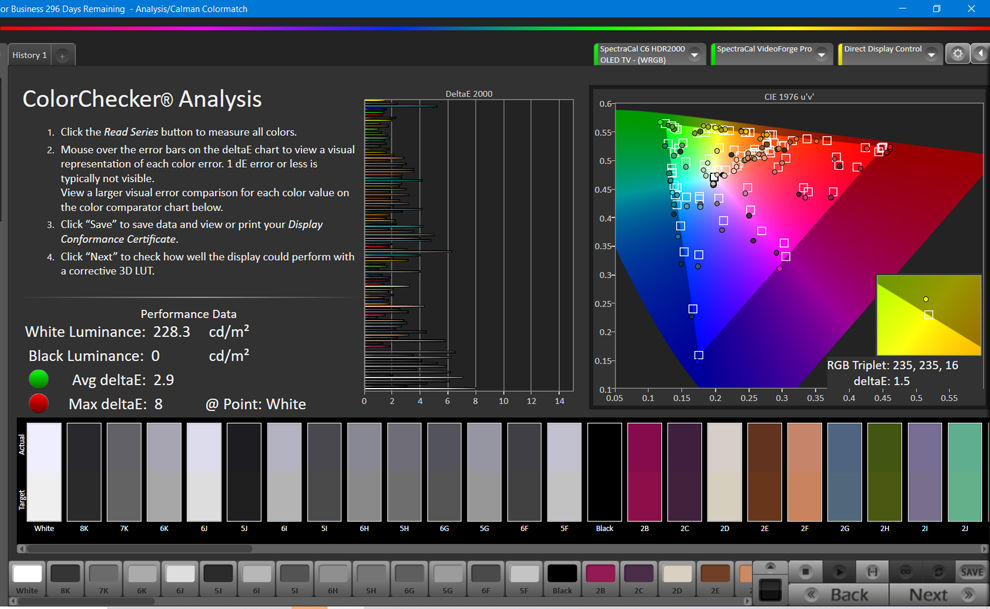990x609 pixels.
Task: Click the 5G swatch in the color comparator chart
Action: (x=484, y=472)
